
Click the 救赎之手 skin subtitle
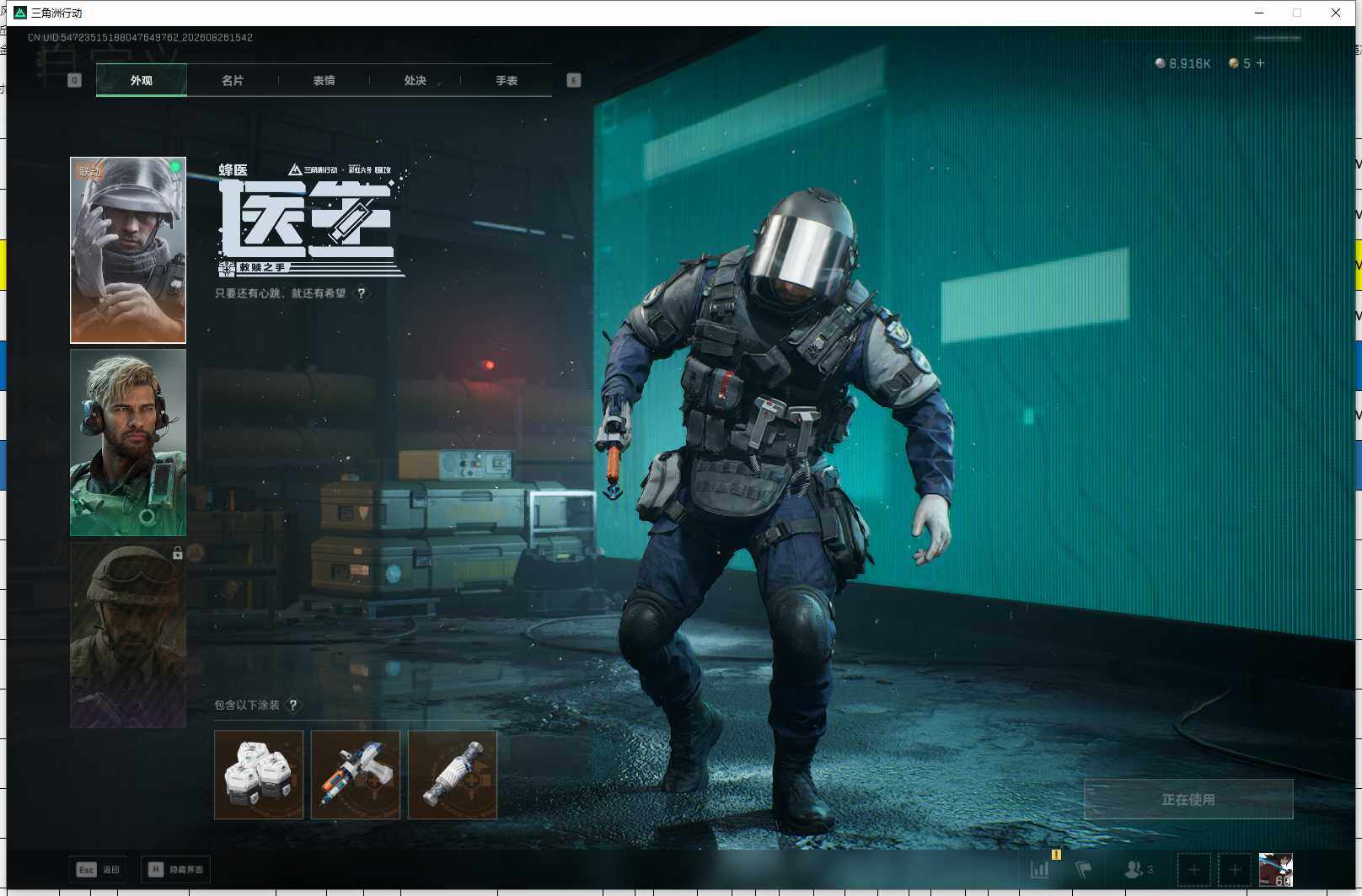(262, 267)
